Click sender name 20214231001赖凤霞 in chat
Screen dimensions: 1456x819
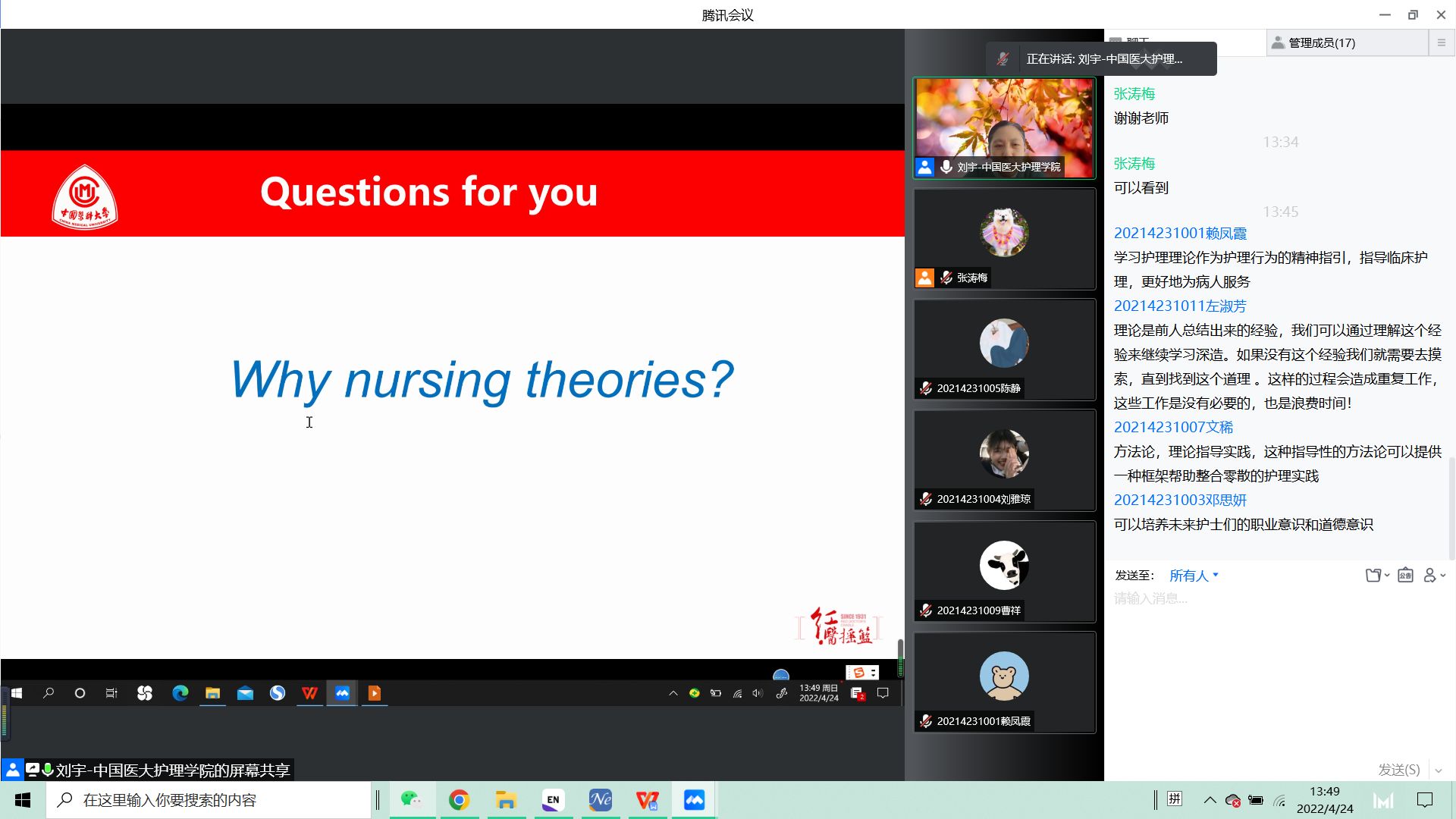pos(1180,234)
